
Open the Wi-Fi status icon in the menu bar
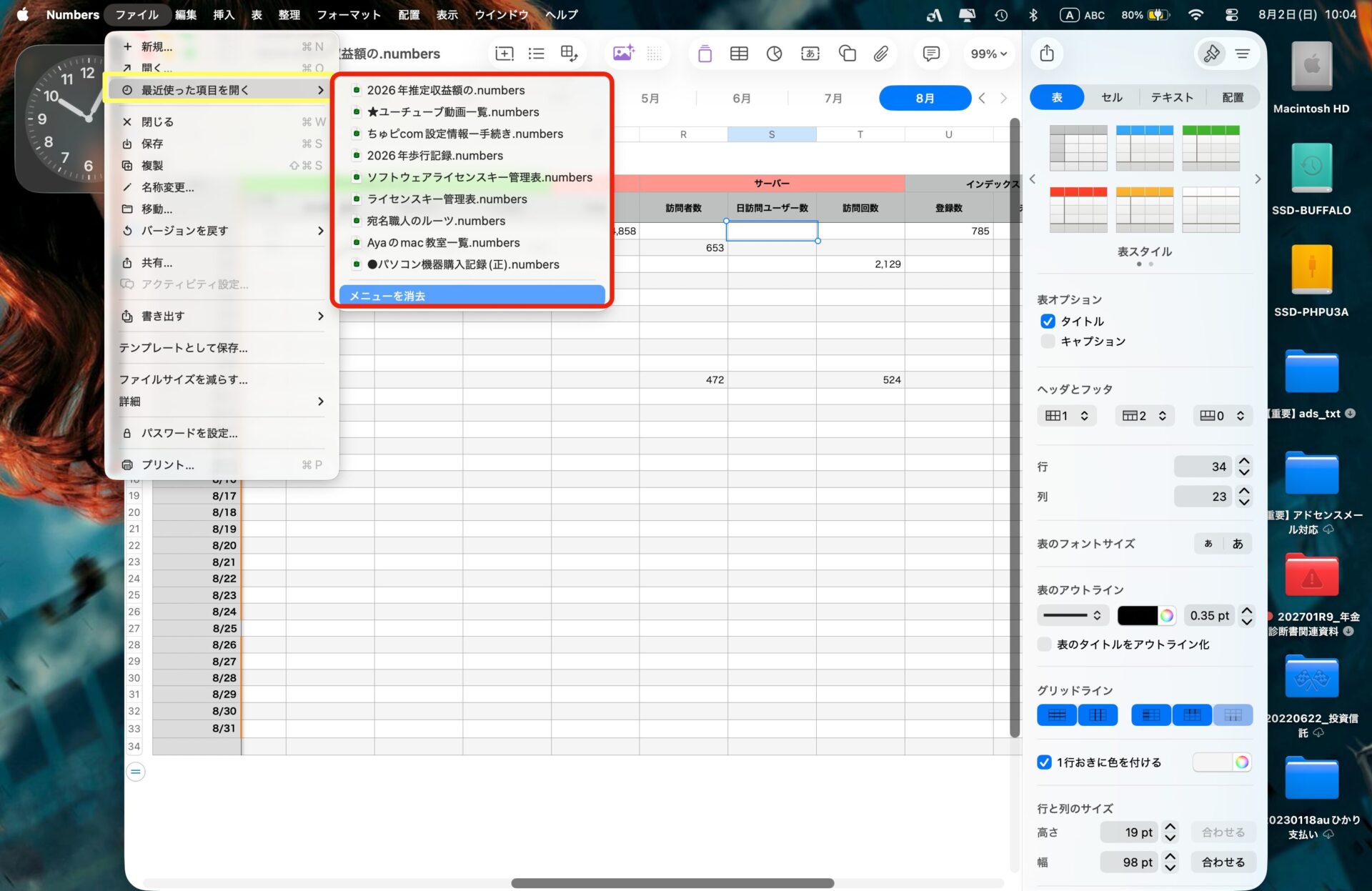click(x=1195, y=14)
